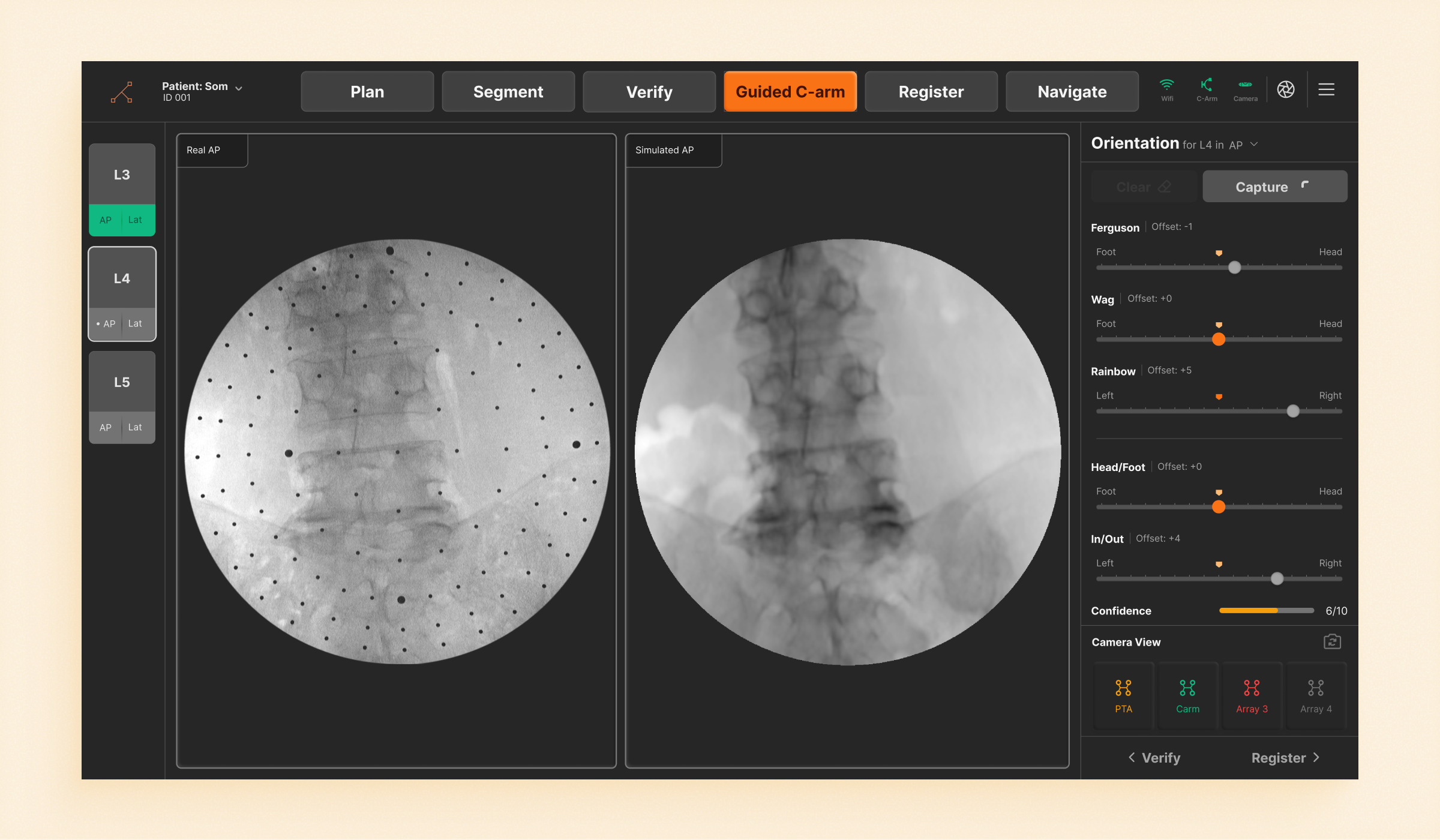Click the In/Out 'Offset: +4' value
This screenshot has height=840, width=1440.
click(1158, 539)
